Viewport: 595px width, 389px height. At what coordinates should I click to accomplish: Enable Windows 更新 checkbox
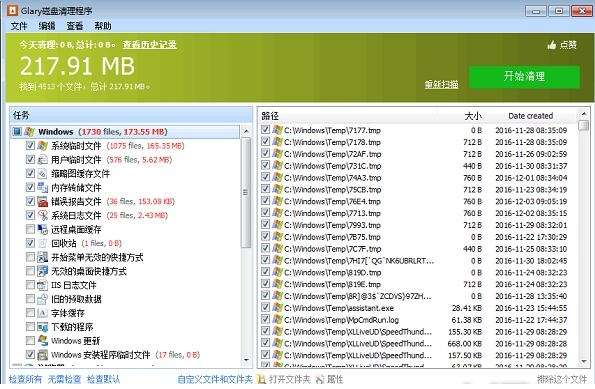pyautogui.click(x=30, y=341)
